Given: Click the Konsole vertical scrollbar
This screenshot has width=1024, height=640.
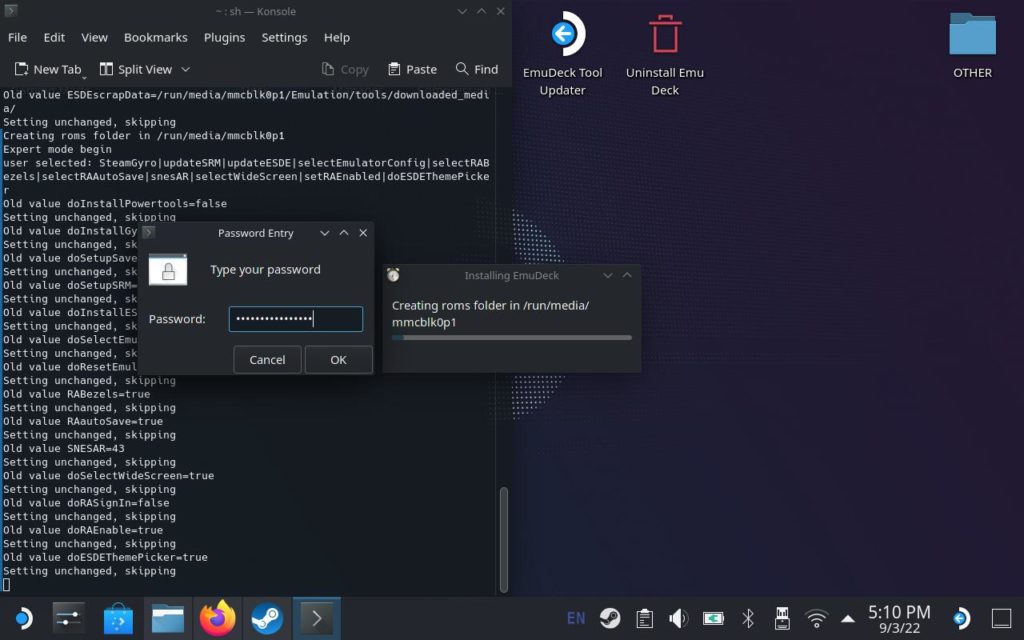Looking at the screenshot, I should click(x=504, y=539).
